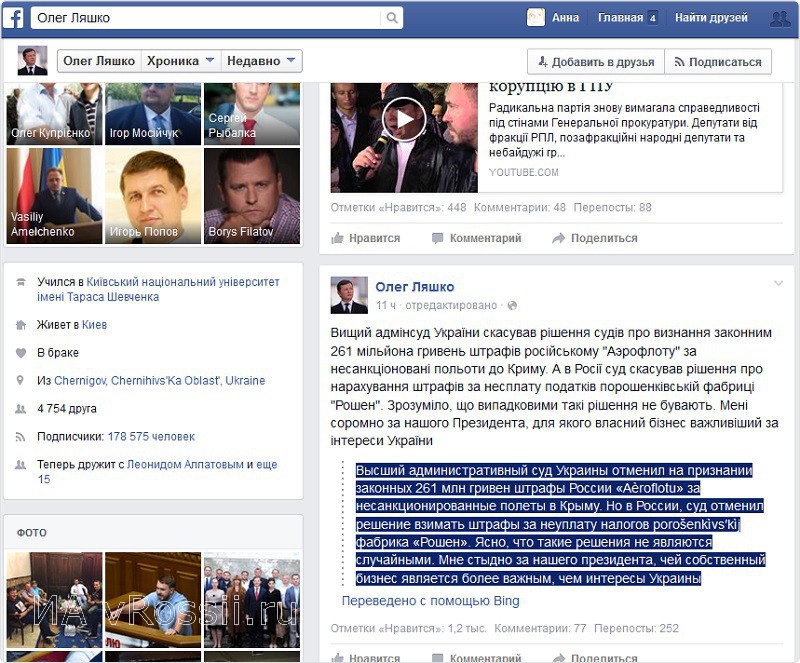Click the globe privacy icon on post
This screenshot has height=663, width=800.
tap(512, 305)
